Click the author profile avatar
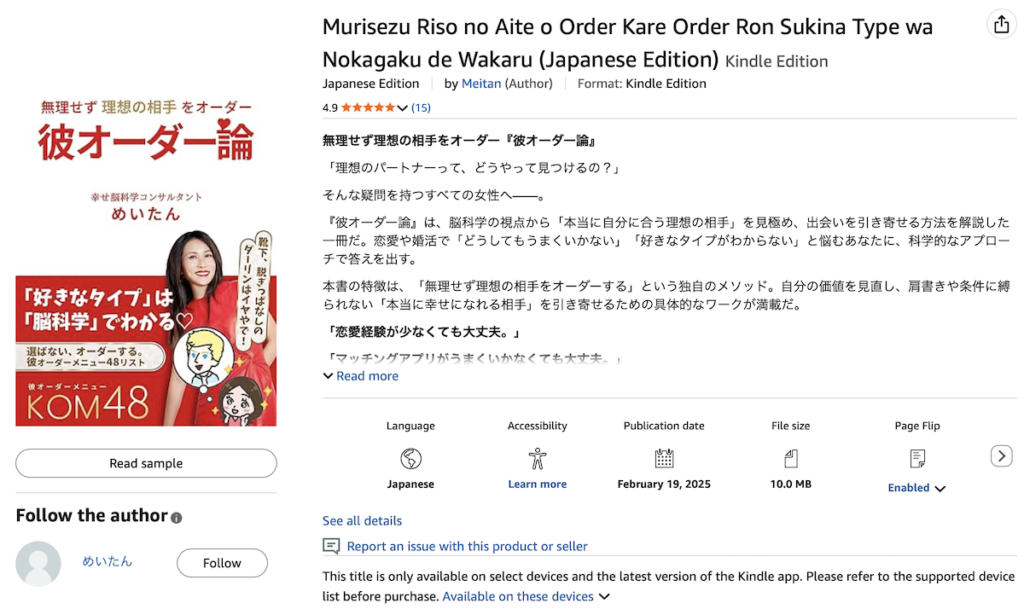Image resolution: width=1024 pixels, height=609 pixels. click(x=38, y=563)
